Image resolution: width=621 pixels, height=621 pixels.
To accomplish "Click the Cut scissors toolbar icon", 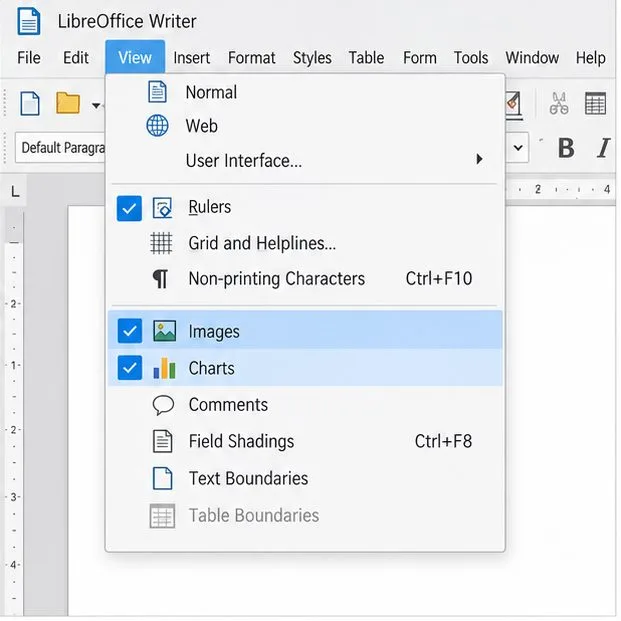I will pyautogui.click(x=559, y=103).
